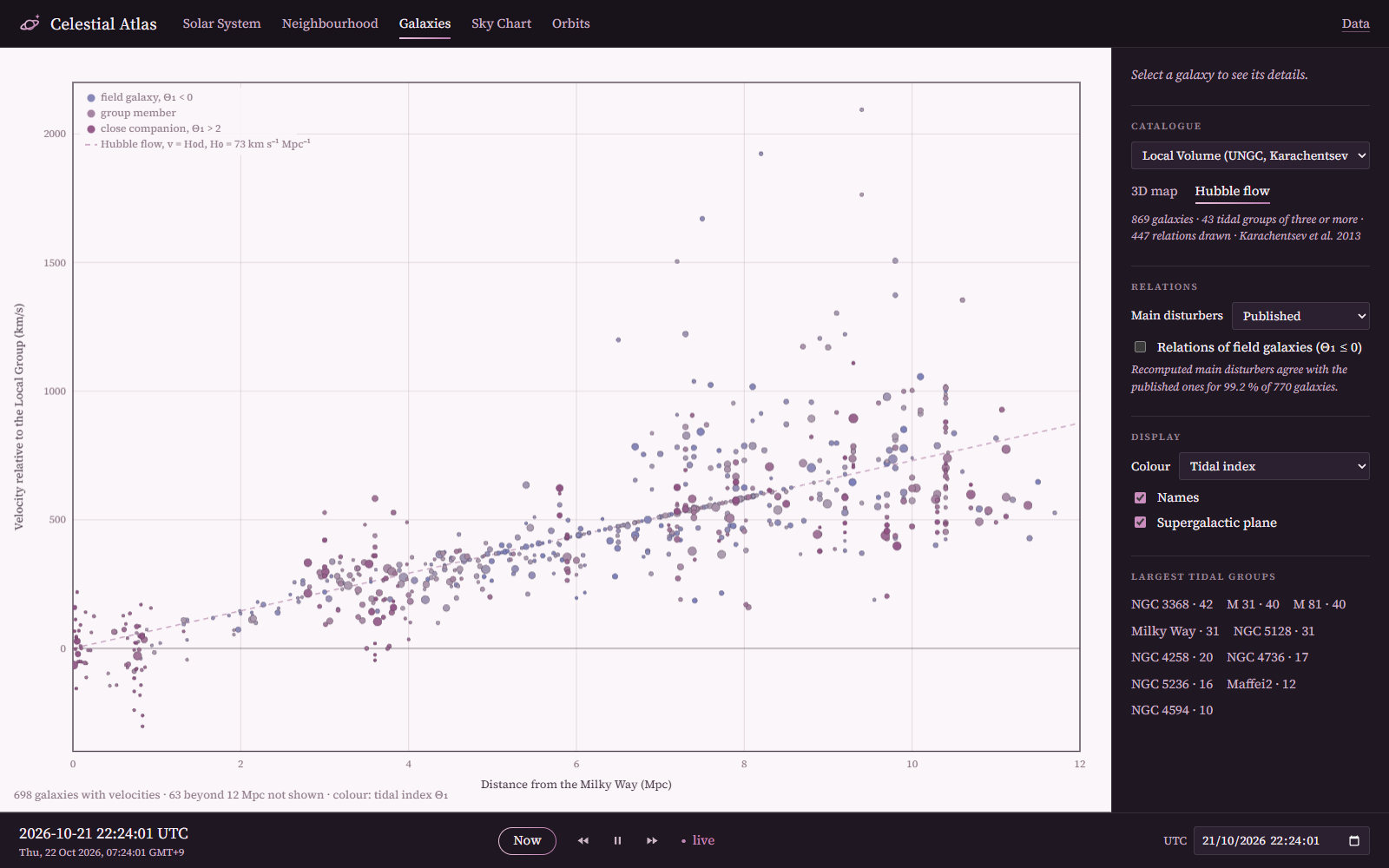Select tidal group NGC 5128 · 31
This screenshot has height=868, width=1389.
[1274, 631]
